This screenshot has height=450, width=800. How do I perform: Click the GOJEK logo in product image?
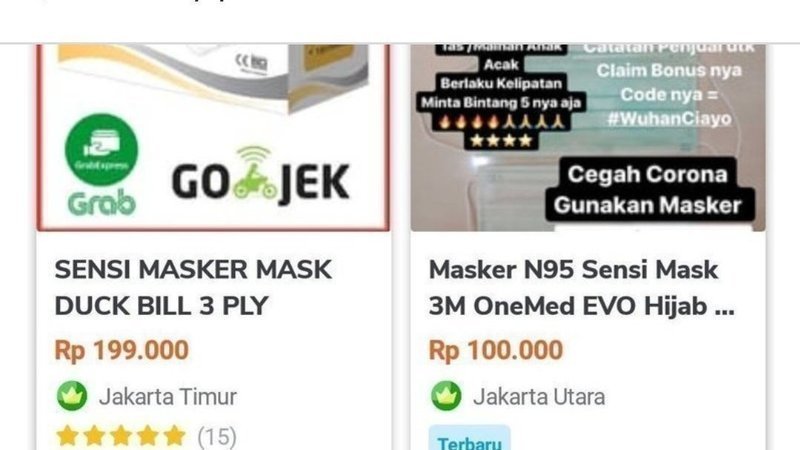click(x=261, y=178)
